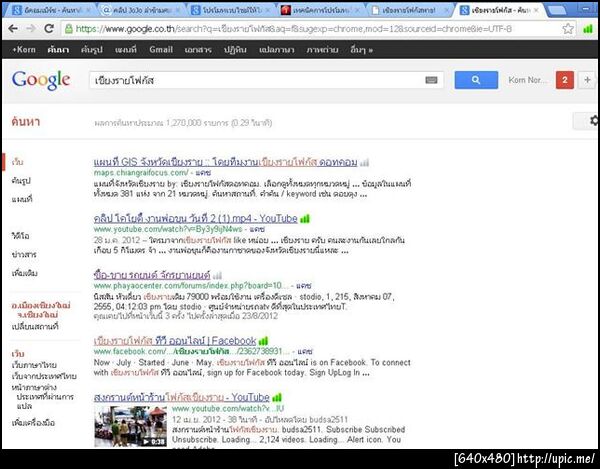
Task: Open the สงกรานต์หน้าร้าน YouTube result
Action: tap(182, 397)
